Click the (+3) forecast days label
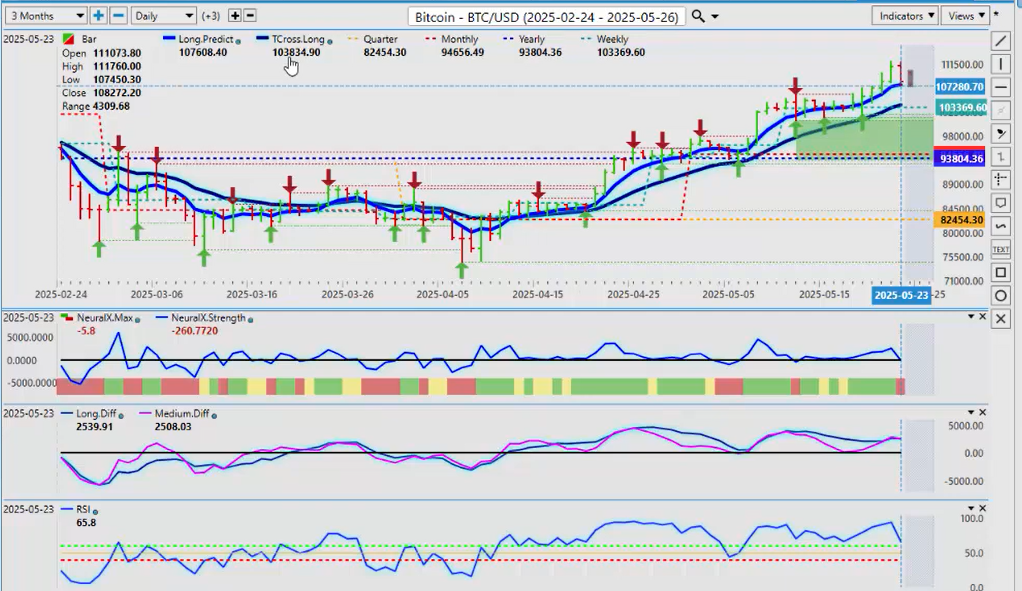Viewport: 1022px width, 591px height. click(211, 16)
